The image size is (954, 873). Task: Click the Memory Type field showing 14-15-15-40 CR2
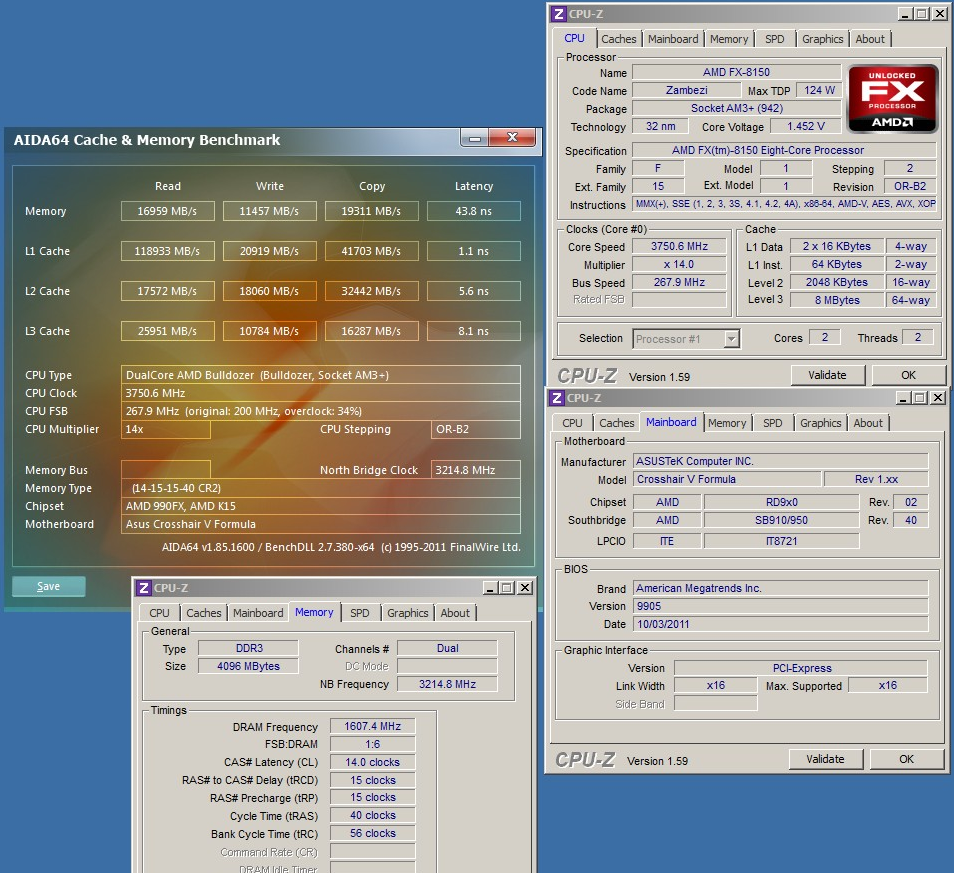[x=321, y=488]
